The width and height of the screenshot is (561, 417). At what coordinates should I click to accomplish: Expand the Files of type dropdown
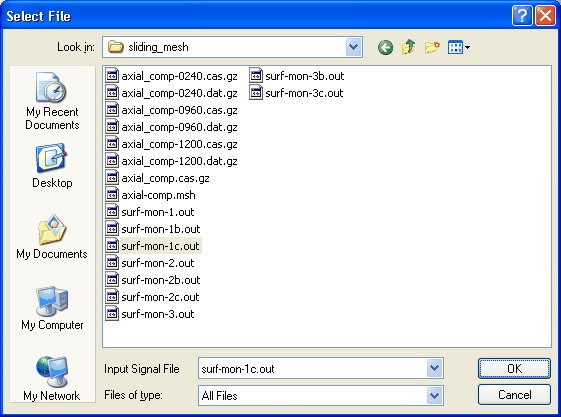click(x=434, y=395)
